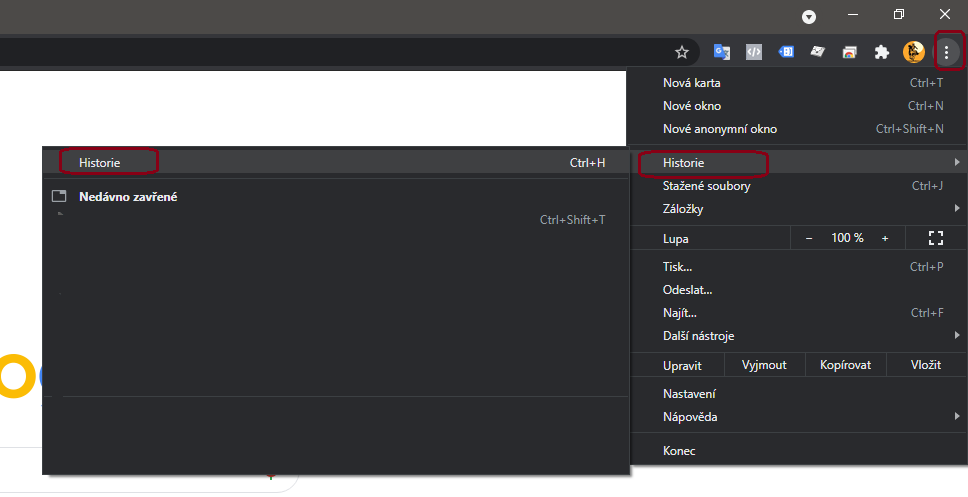Increase zoom with the plus button
The image size is (968, 497).
click(x=884, y=238)
